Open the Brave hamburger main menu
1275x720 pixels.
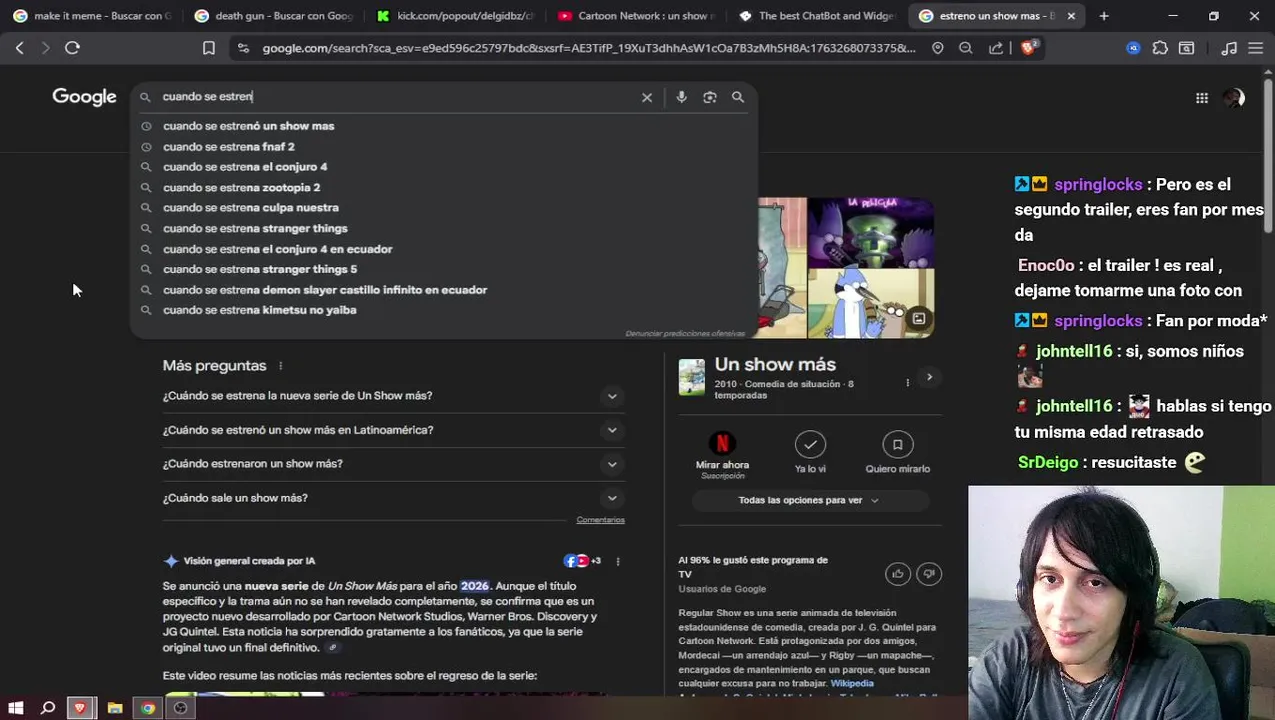(1256, 48)
